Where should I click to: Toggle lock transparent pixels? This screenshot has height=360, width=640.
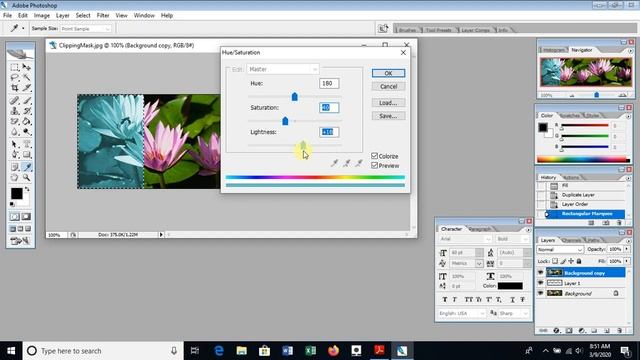click(555, 261)
